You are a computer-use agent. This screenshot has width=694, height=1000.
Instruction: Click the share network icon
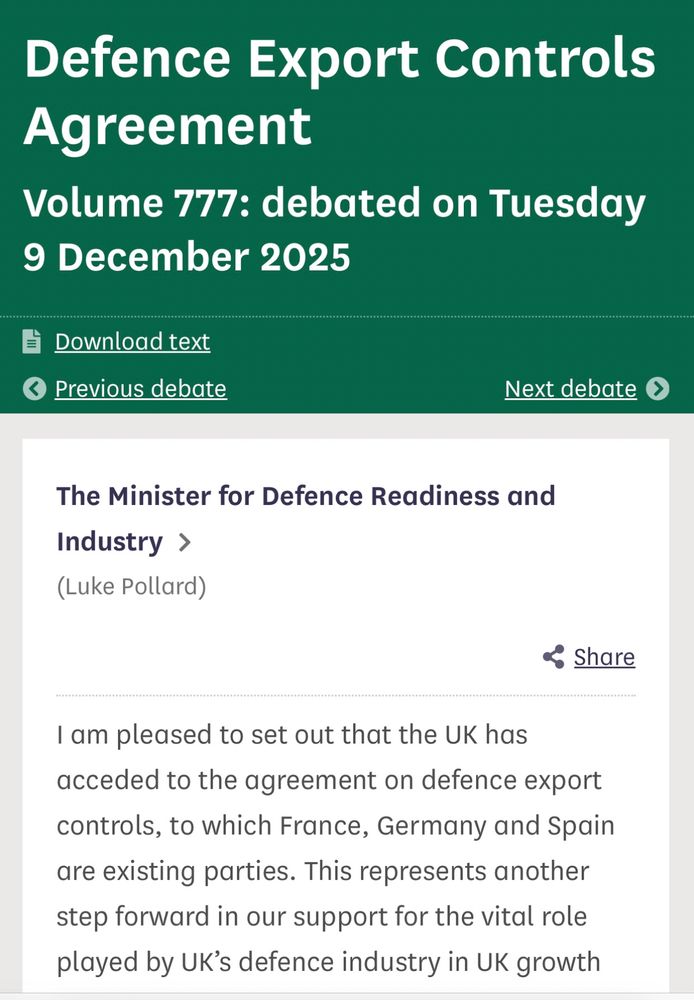click(x=553, y=657)
